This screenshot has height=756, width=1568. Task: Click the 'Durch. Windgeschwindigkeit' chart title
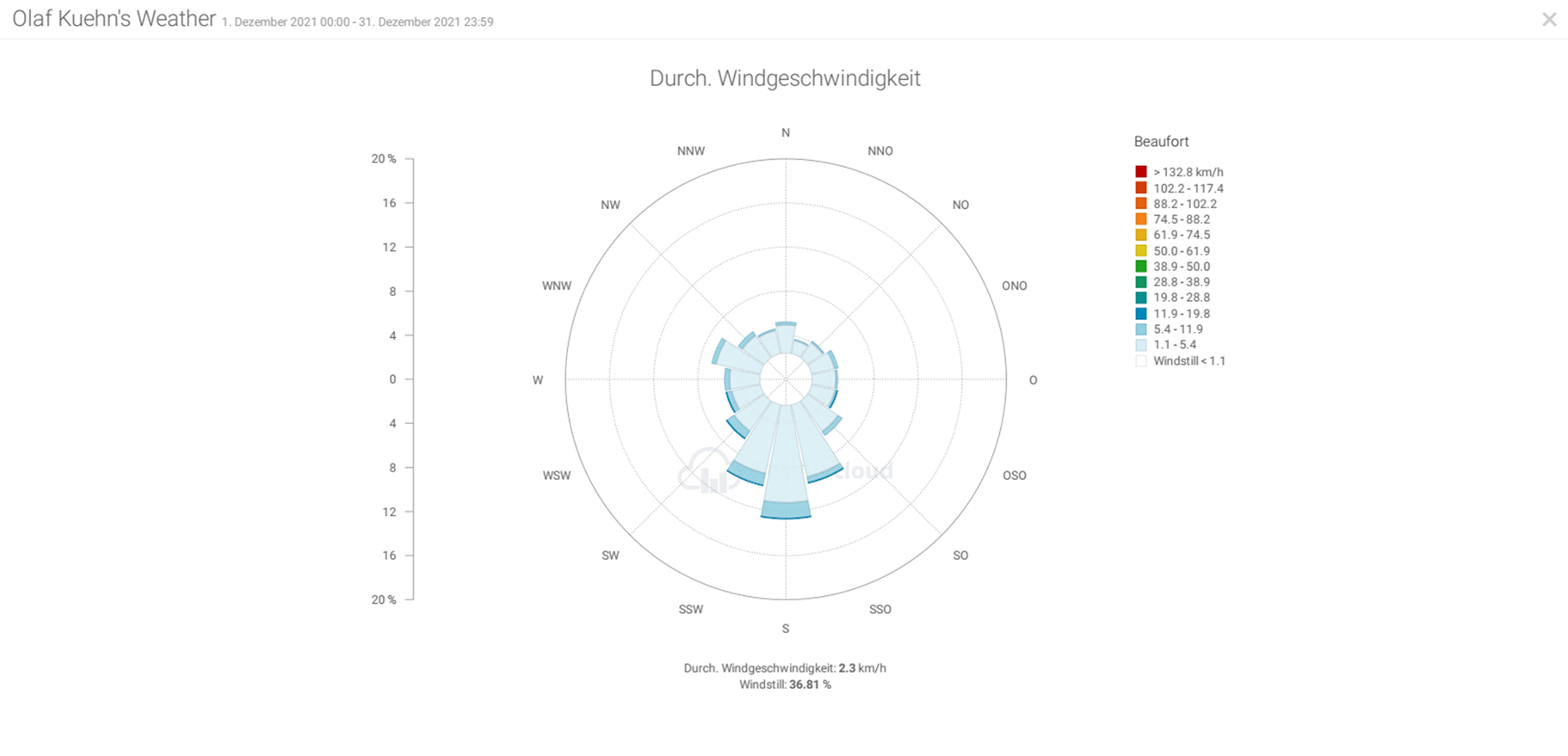tap(785, 78)
